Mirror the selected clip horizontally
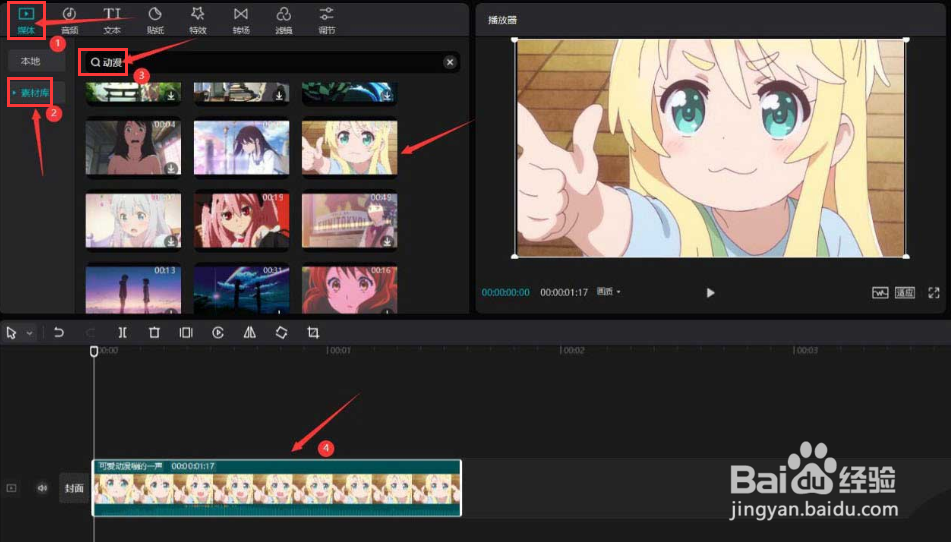951x542 pixels. [249, 332]
